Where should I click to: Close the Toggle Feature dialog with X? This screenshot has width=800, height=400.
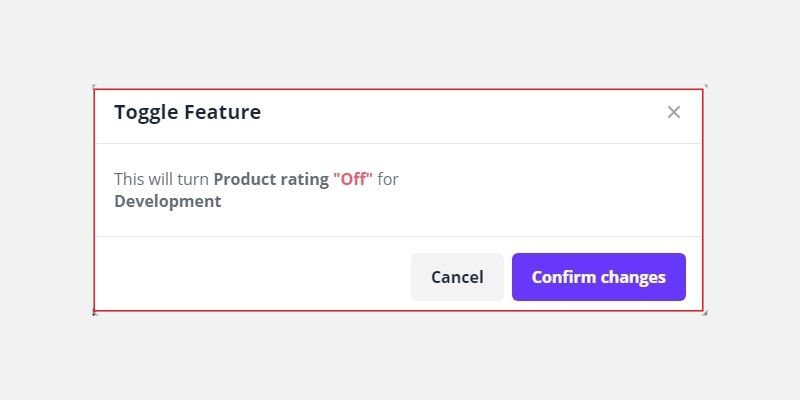click(674, 112)
